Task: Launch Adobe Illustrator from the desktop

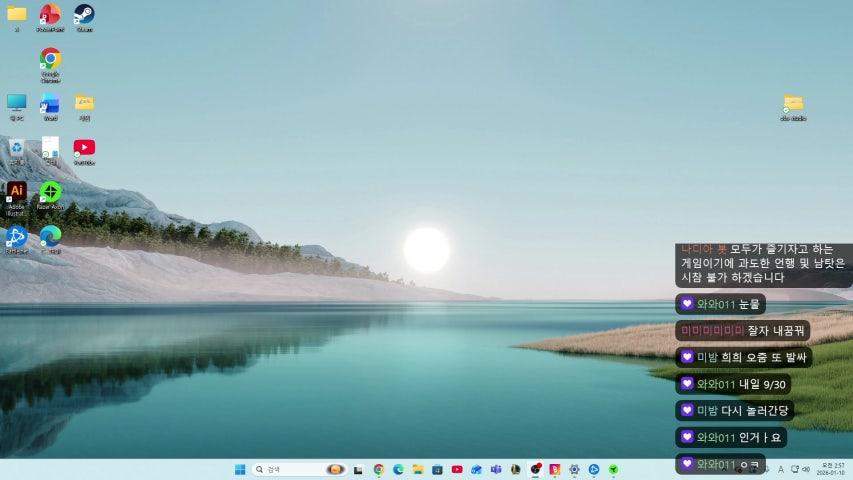Action: click(x=16, y=192)
